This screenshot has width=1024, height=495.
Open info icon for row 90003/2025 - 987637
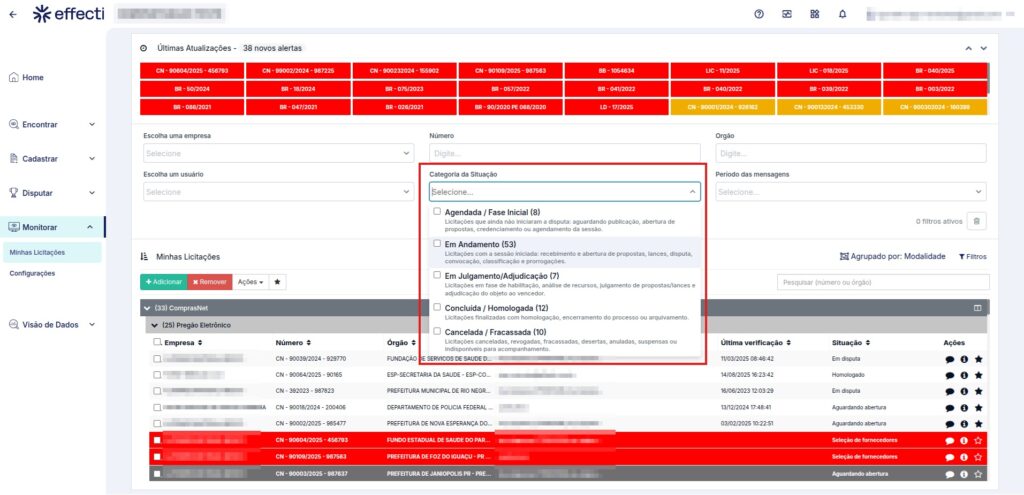(x=964, y=474)
